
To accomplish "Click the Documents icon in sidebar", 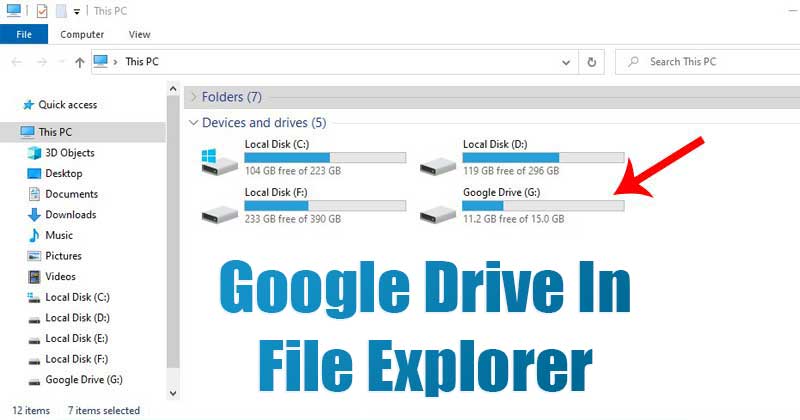I will [34, 194].
